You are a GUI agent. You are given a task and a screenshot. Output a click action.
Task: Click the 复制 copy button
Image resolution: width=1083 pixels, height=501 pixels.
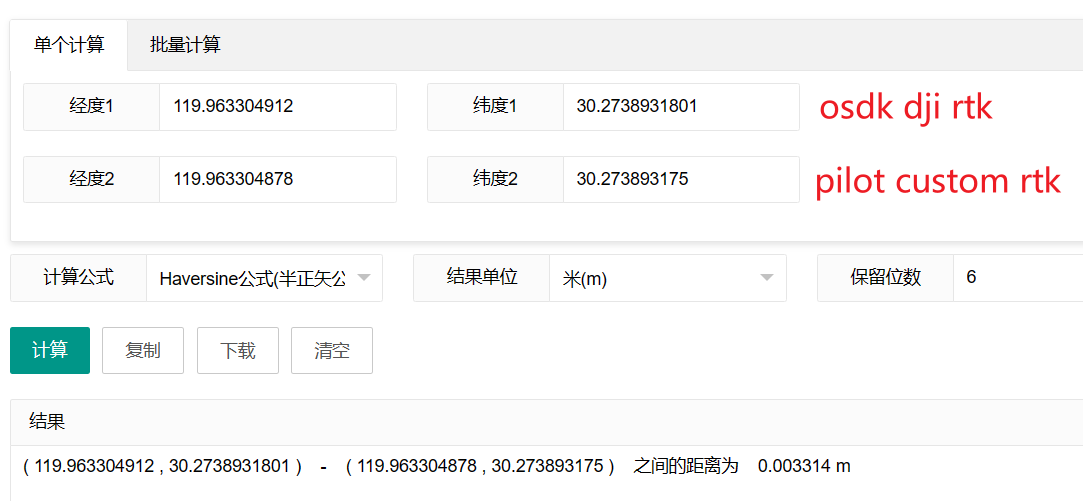142,351
